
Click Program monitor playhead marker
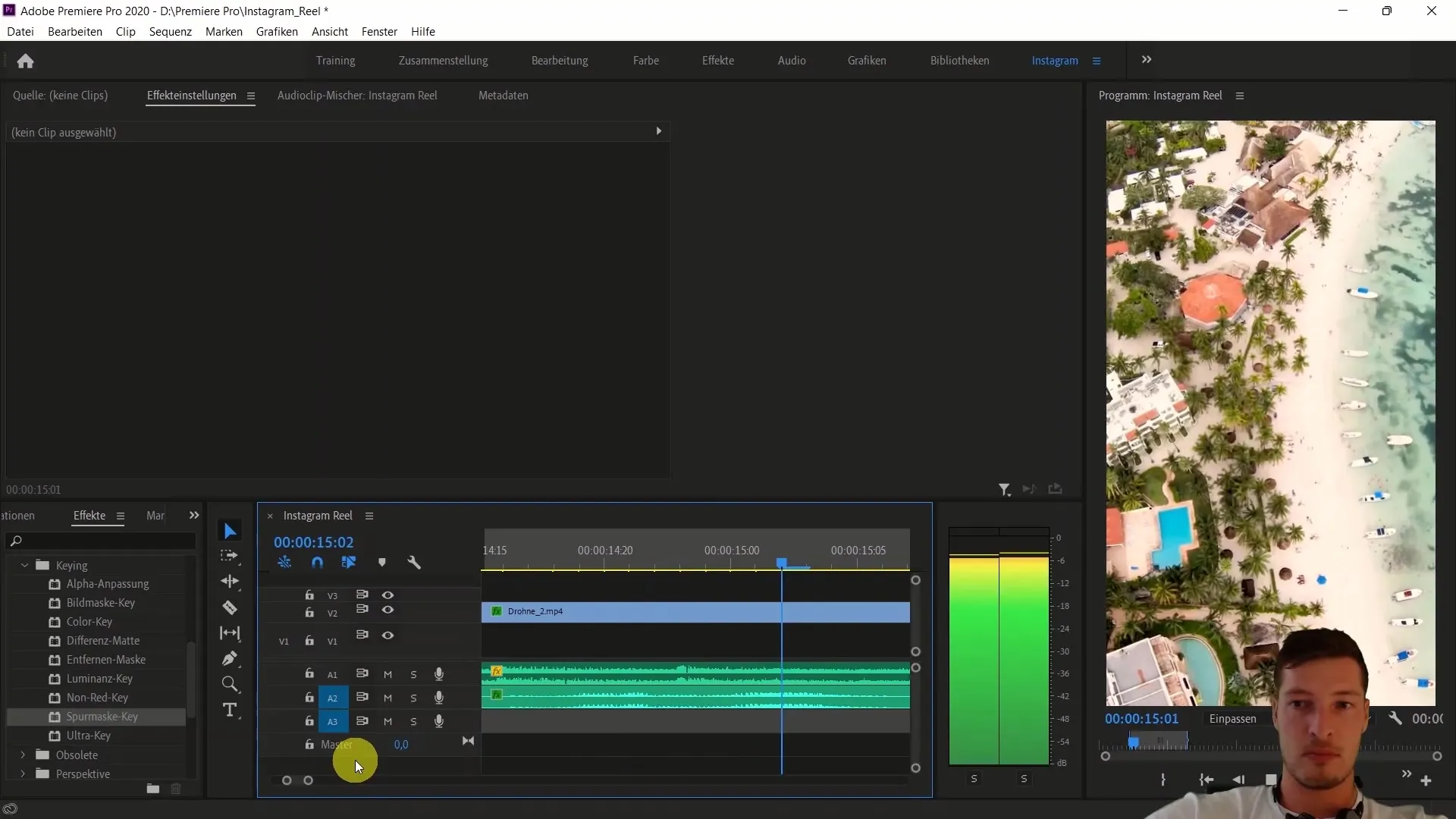point(1134,742)
